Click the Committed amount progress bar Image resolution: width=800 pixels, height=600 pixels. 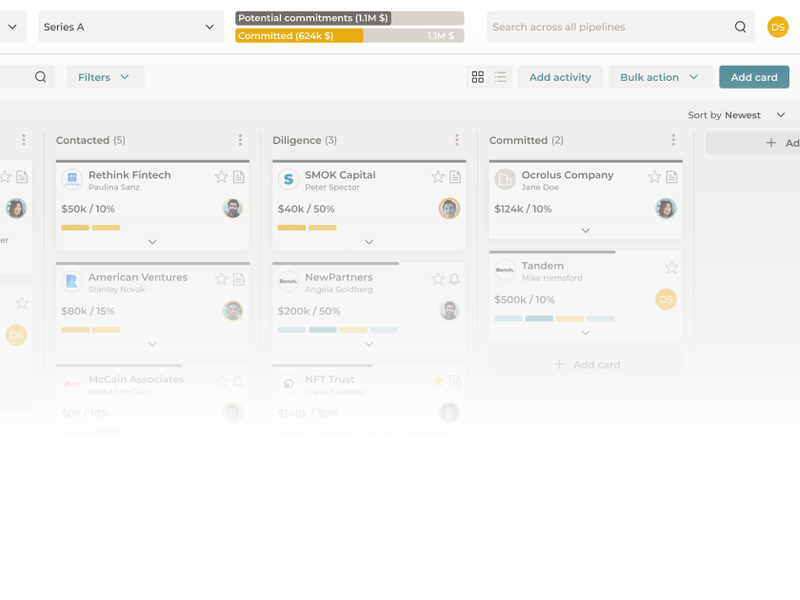pyautogui.click(x=300, y=36)
